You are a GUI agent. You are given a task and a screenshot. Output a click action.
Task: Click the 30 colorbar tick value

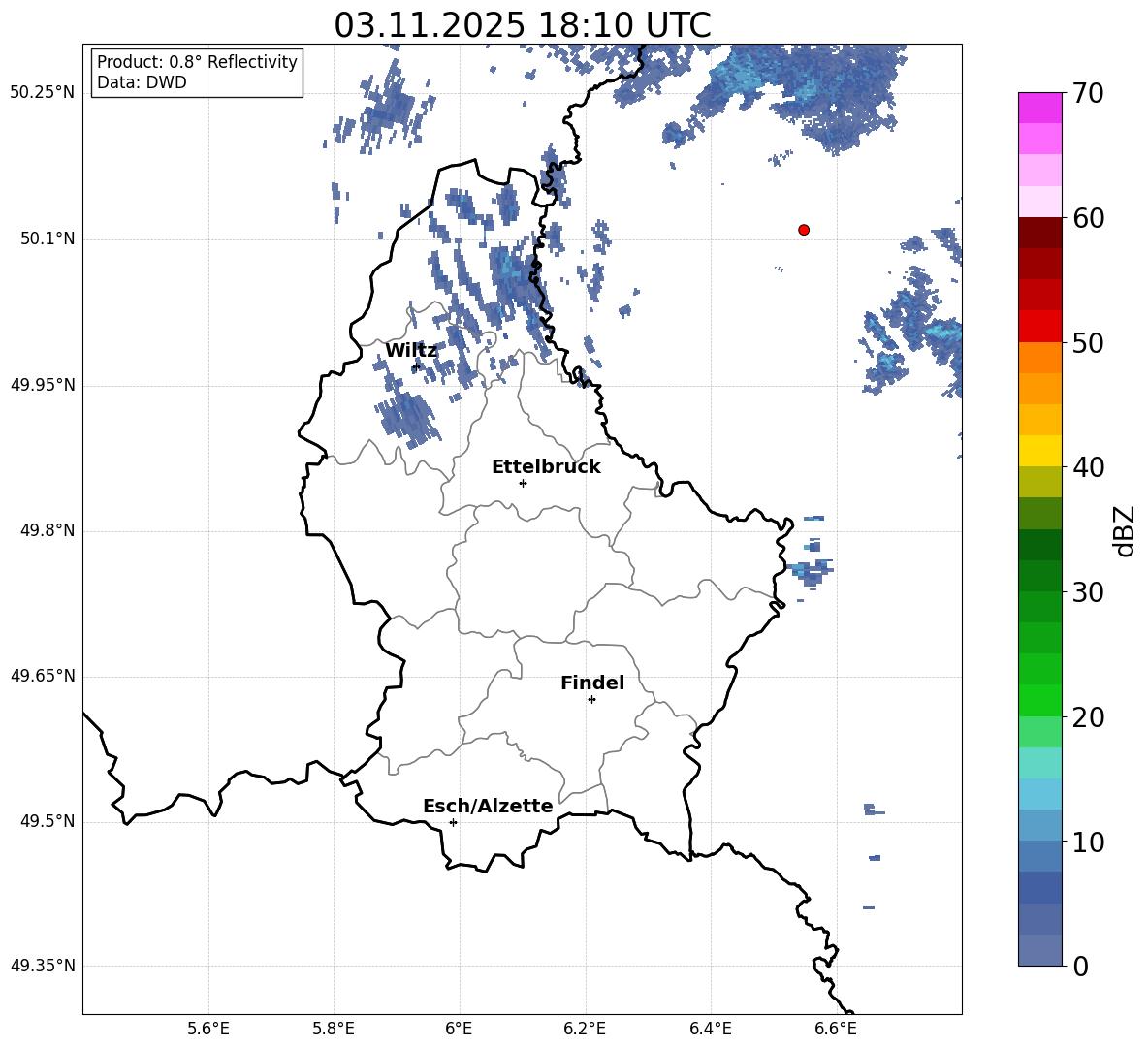[x=1088, y=592]
